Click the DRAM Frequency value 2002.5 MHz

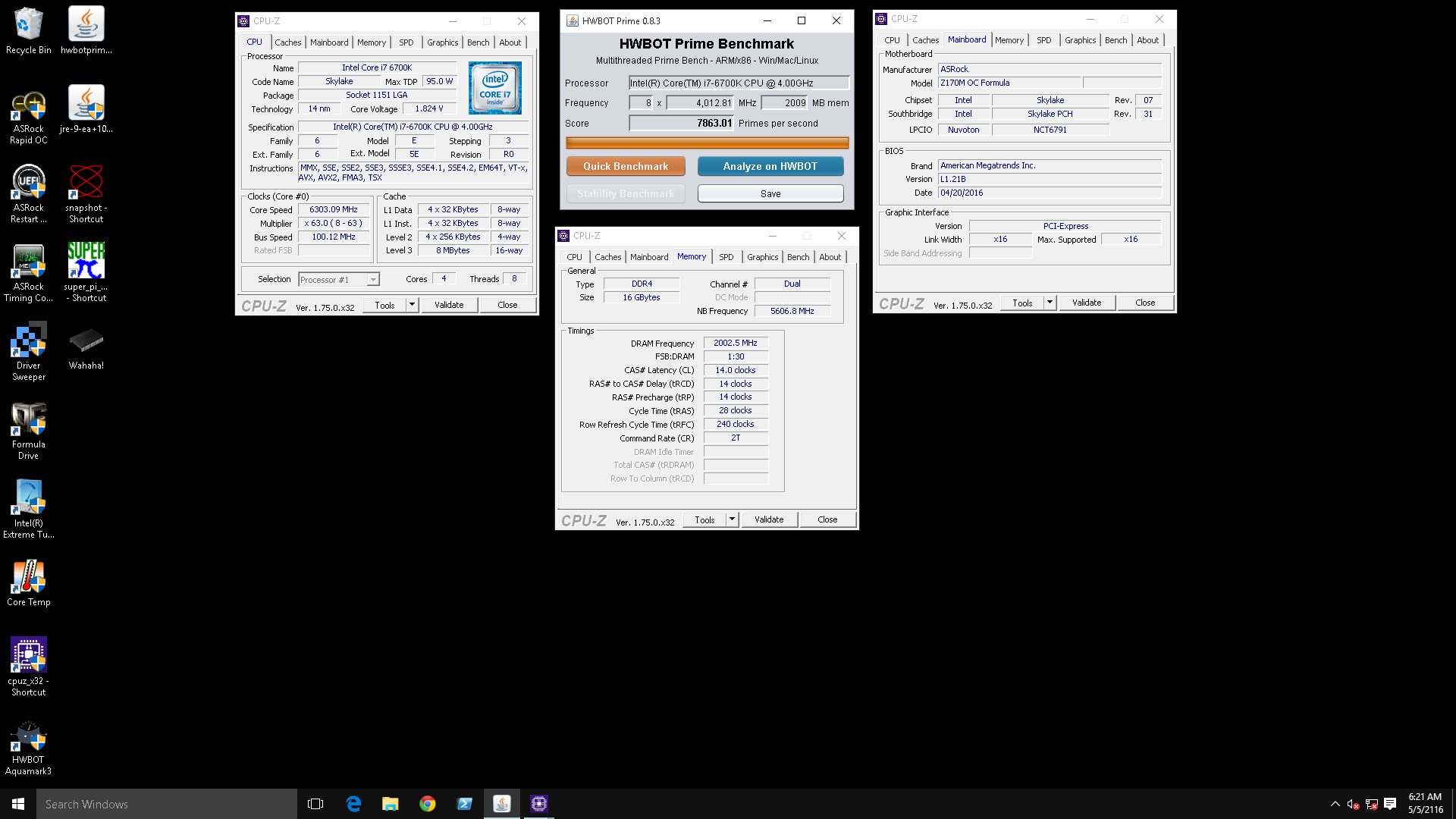pyautogui.click(x=736, y=343)
